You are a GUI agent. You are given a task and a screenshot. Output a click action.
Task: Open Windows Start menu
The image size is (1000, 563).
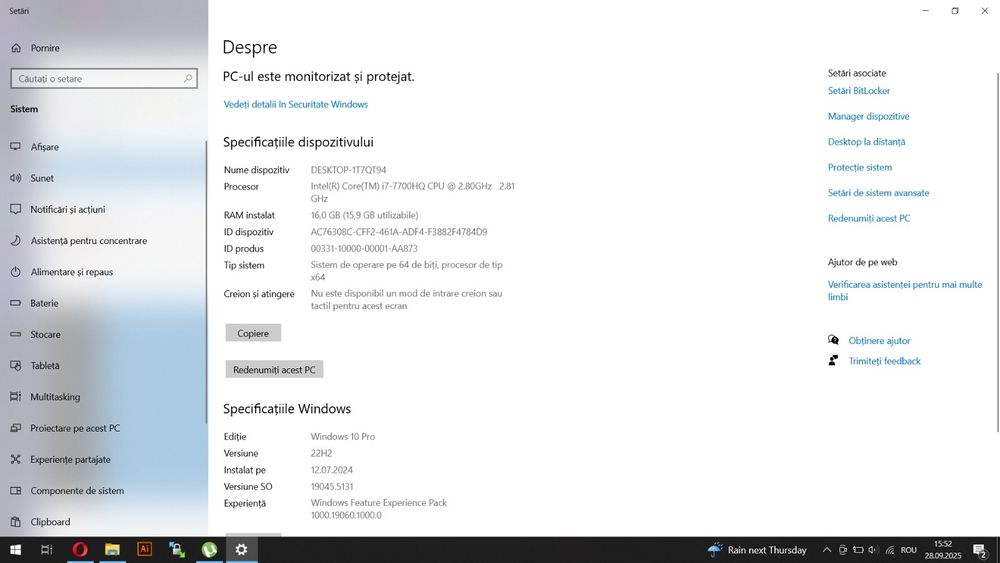tap(15, 550)
